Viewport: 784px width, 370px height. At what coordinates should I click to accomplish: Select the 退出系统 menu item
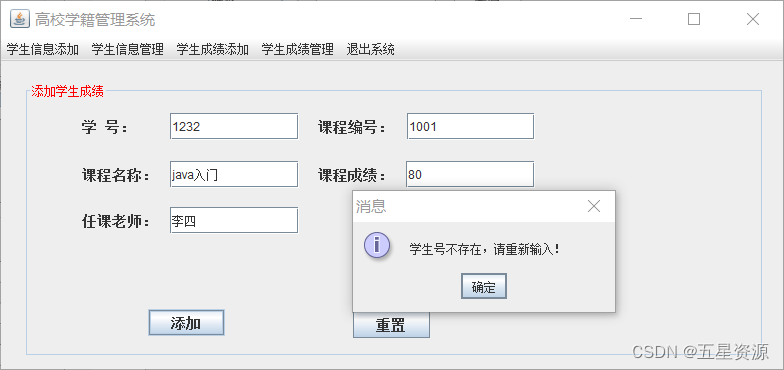370,50
